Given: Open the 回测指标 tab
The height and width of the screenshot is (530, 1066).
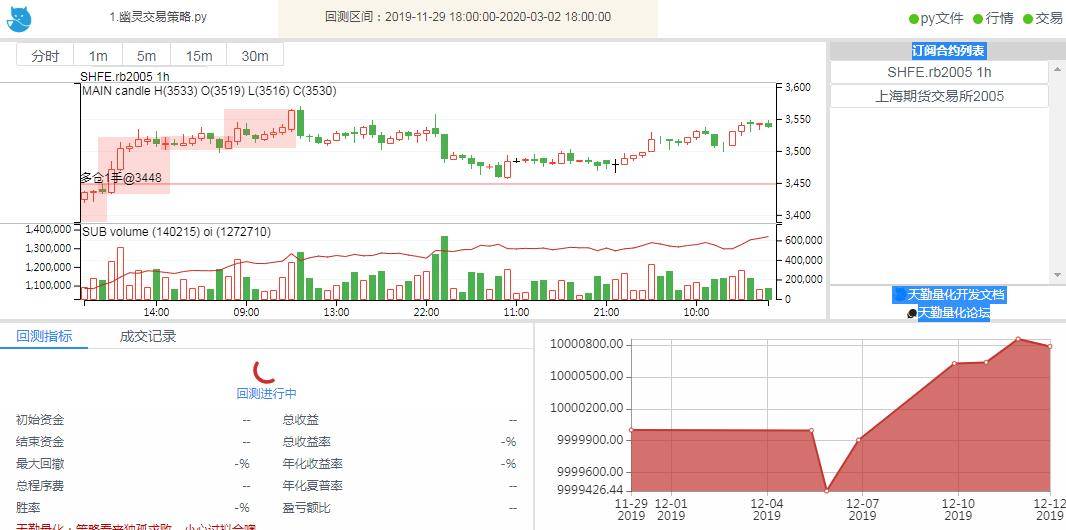Looking at the screenshot, I should pos(44,336).
